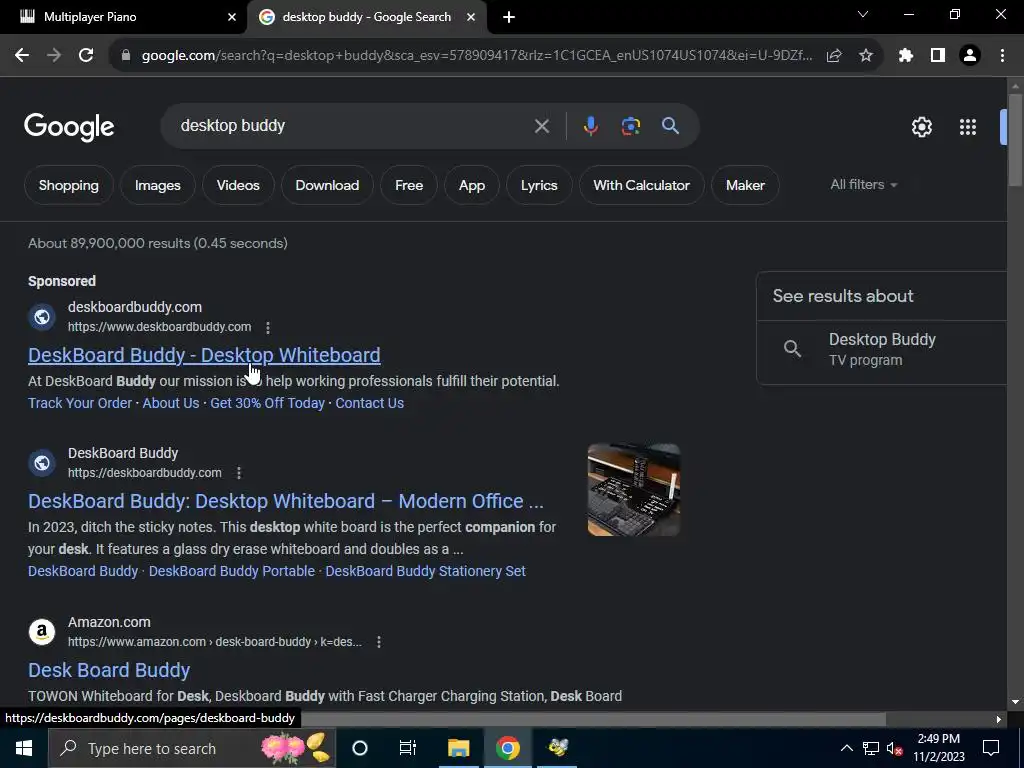Open the DeskBoard Buddy Stationery Set link

(x=425, y=571)
